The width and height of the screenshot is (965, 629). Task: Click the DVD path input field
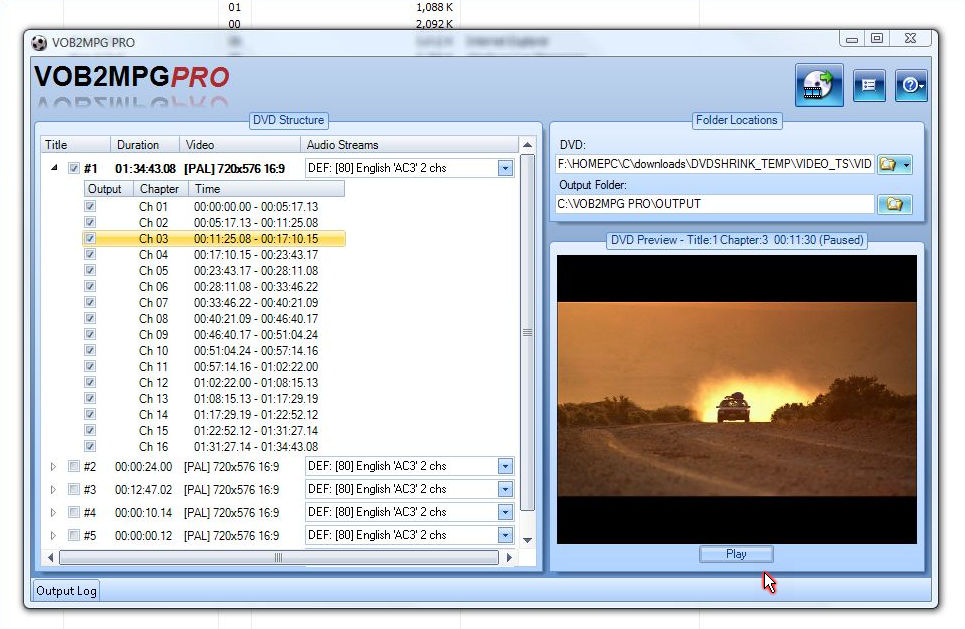click(714, 164)
